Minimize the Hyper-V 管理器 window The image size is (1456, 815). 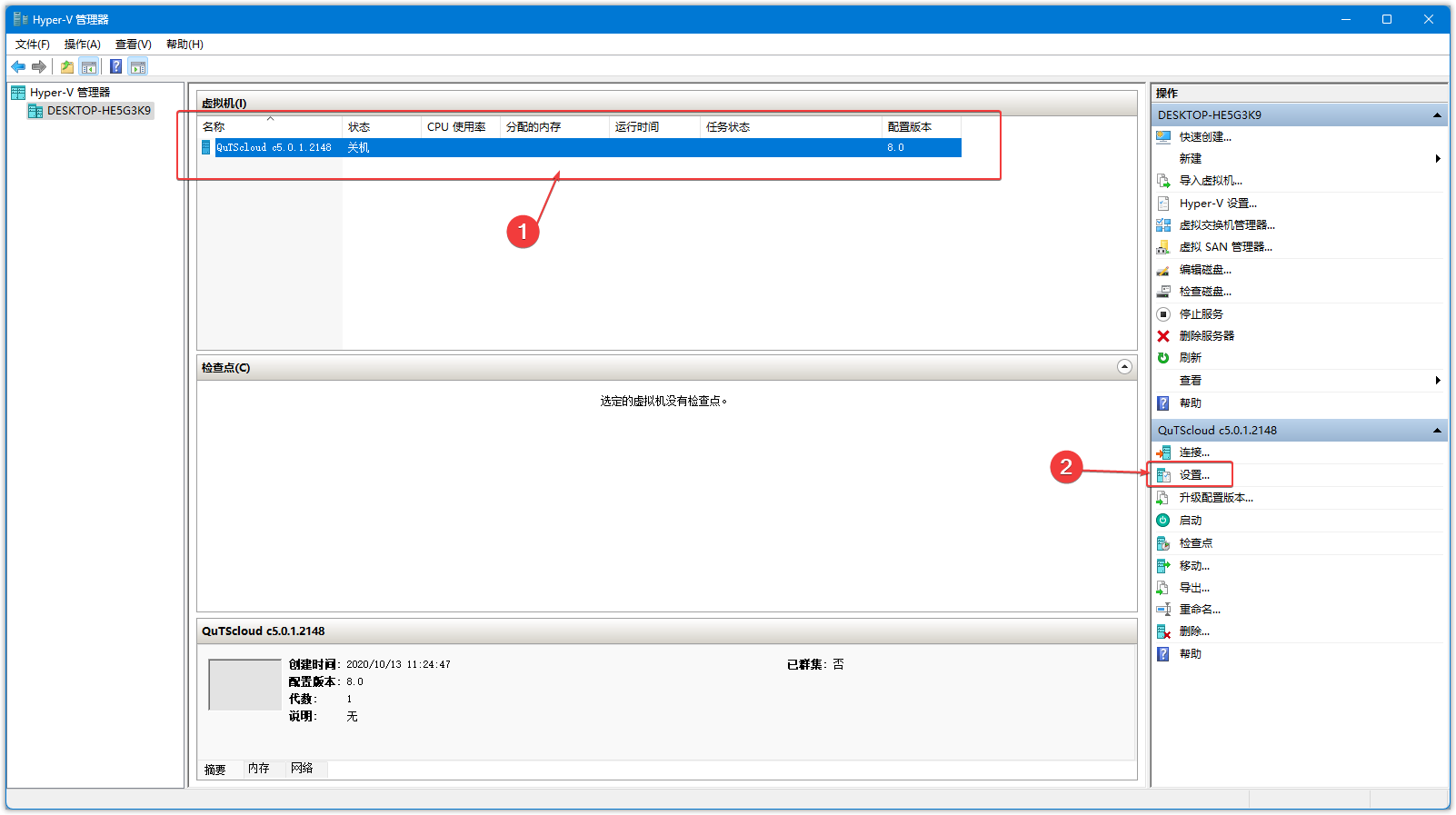tap(1346, 19)
